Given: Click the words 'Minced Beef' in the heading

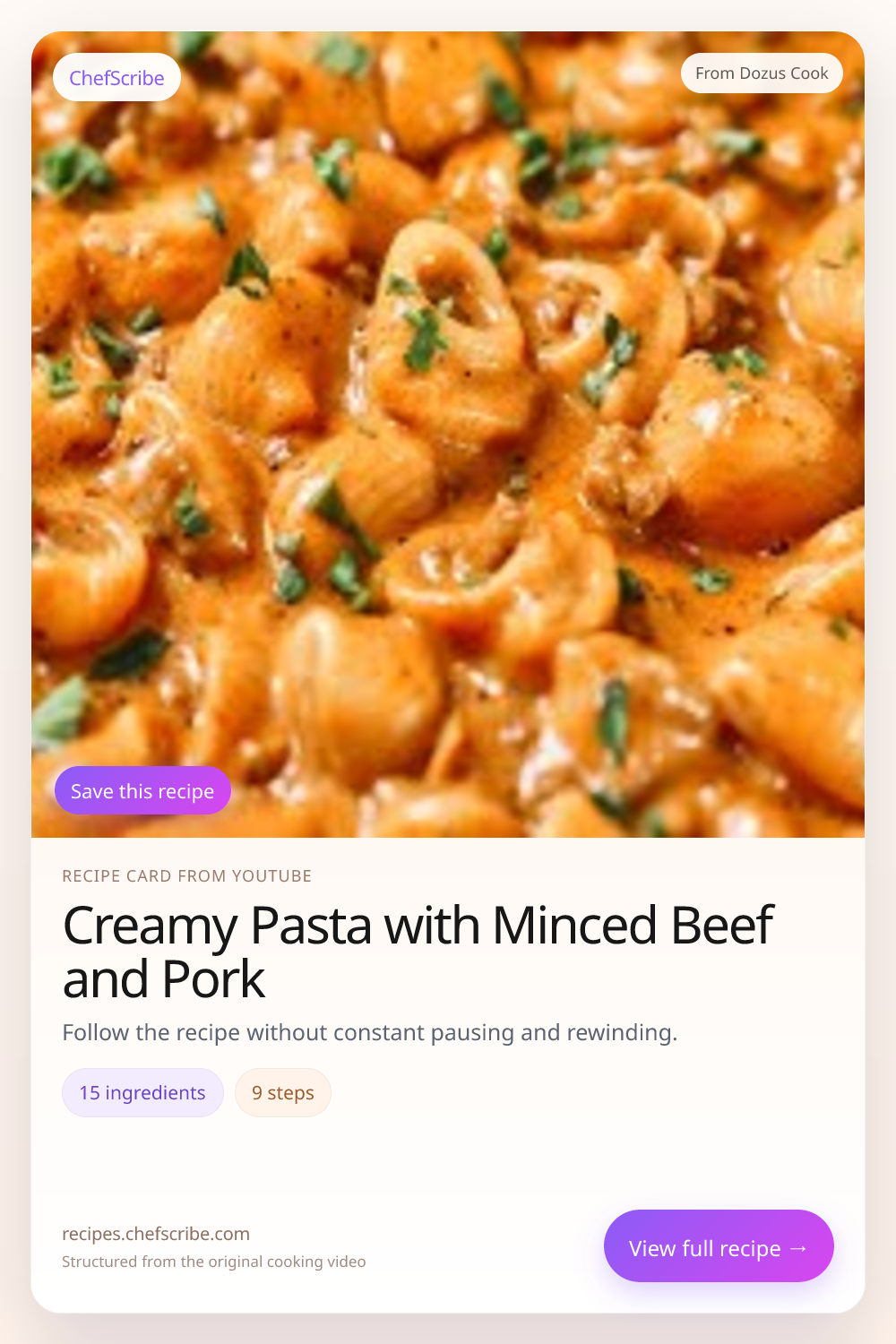Looking at the screenshot, I should [x=633, y=926].
